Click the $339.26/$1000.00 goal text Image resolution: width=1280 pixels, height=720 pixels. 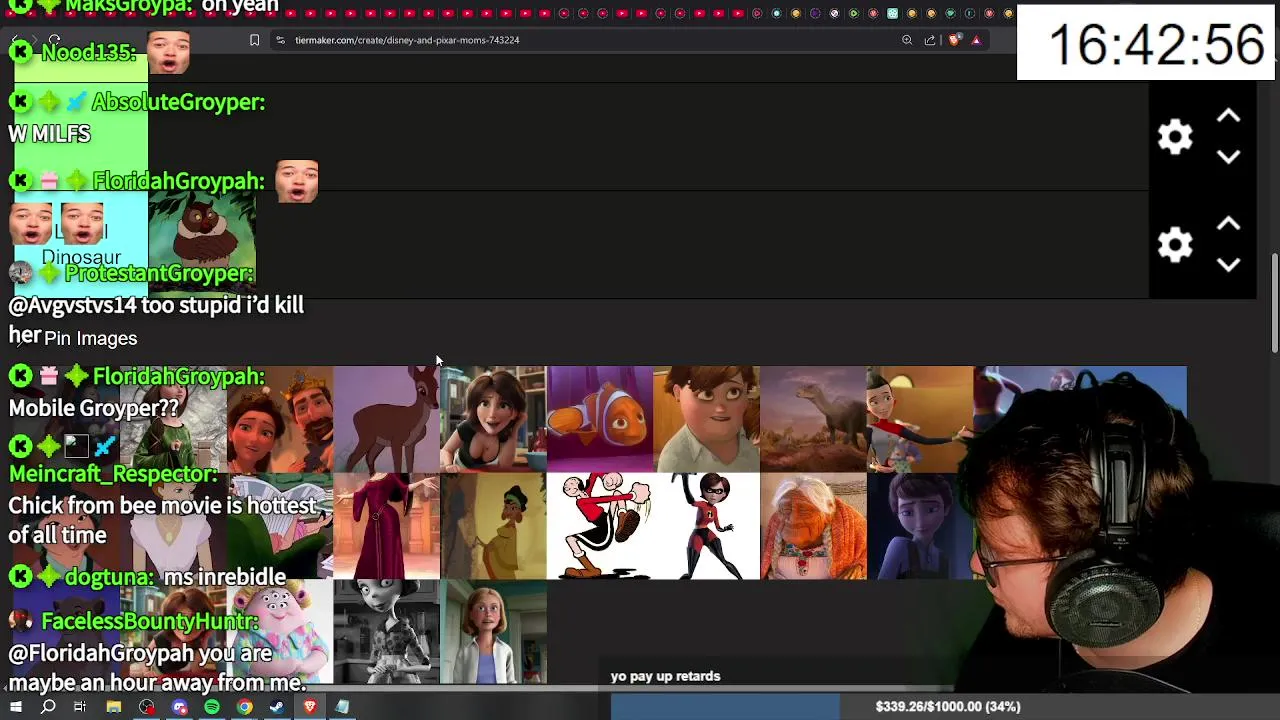pyautogui.click(x=948, y=707)
